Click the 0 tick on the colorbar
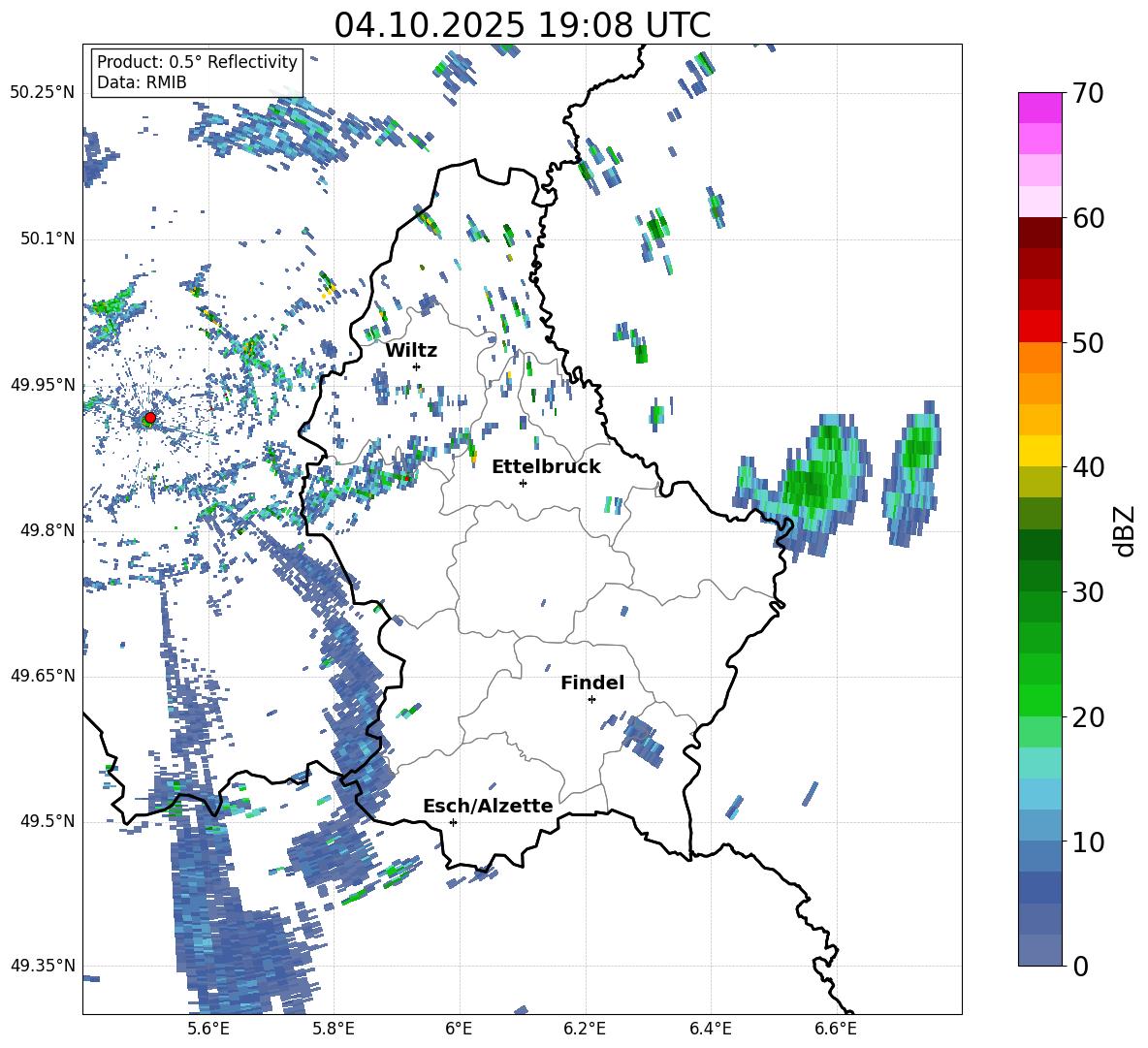The height and width of the screenshot is (1048, 1148). coord(1079,966)
